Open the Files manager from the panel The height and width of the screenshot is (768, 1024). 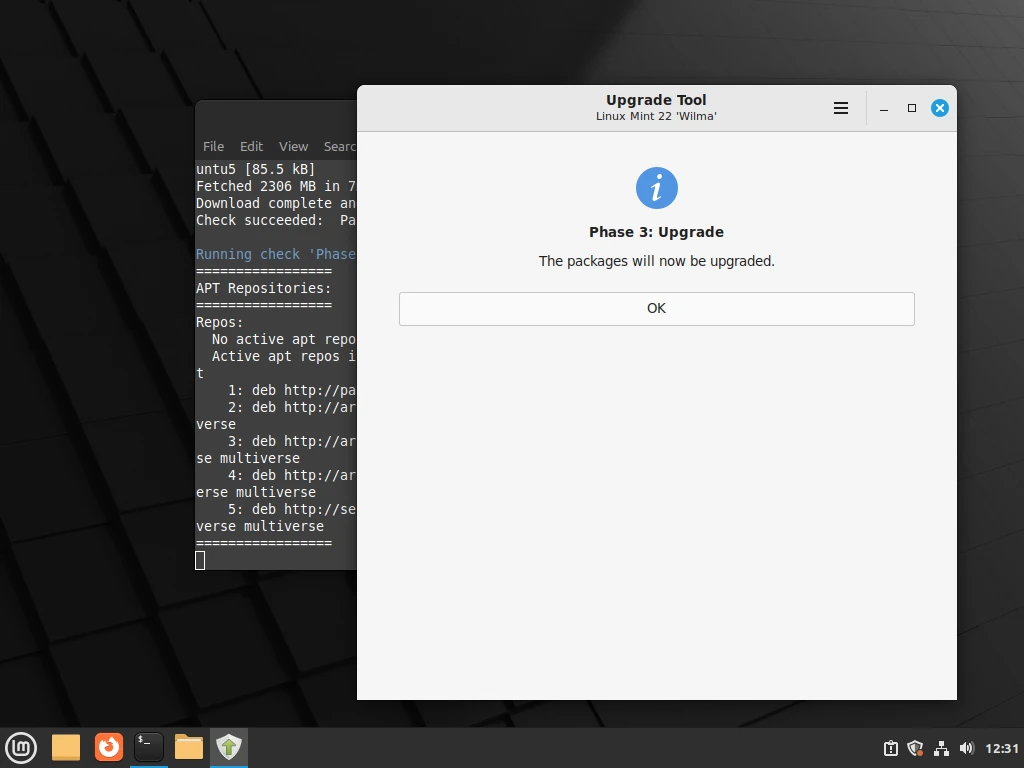[x=189, y=747]
